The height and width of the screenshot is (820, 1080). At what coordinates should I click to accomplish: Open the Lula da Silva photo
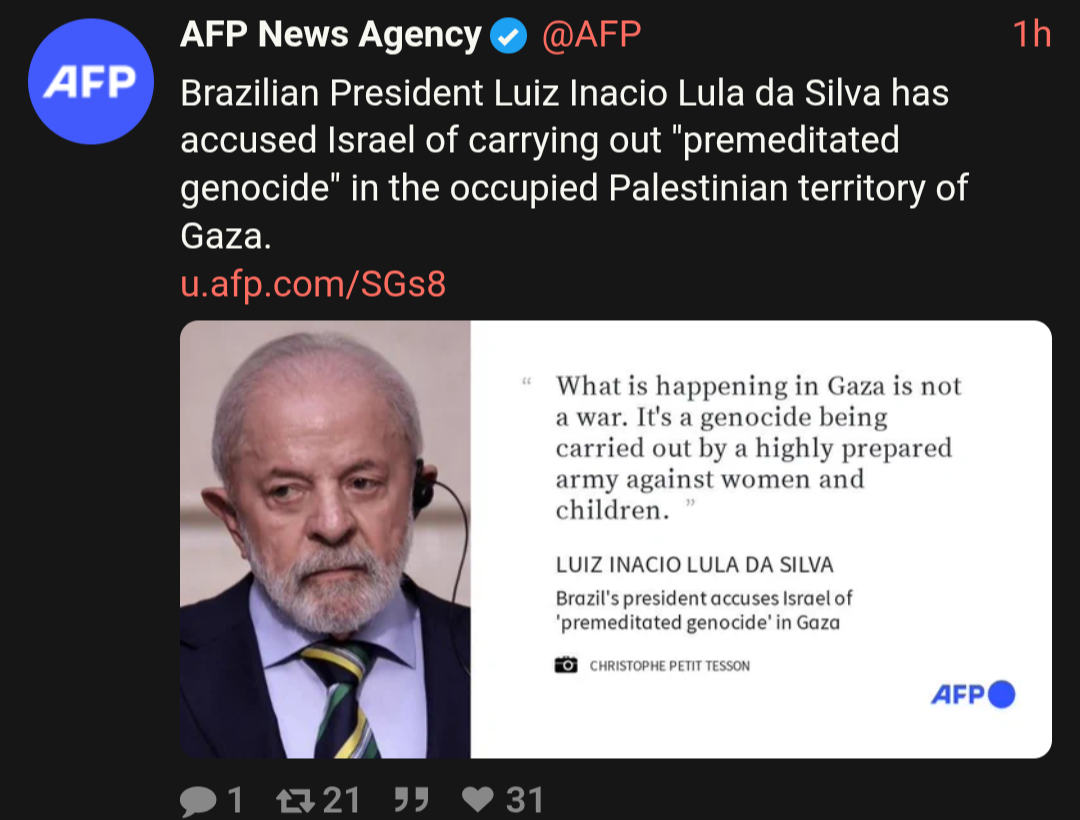(325, 539)
